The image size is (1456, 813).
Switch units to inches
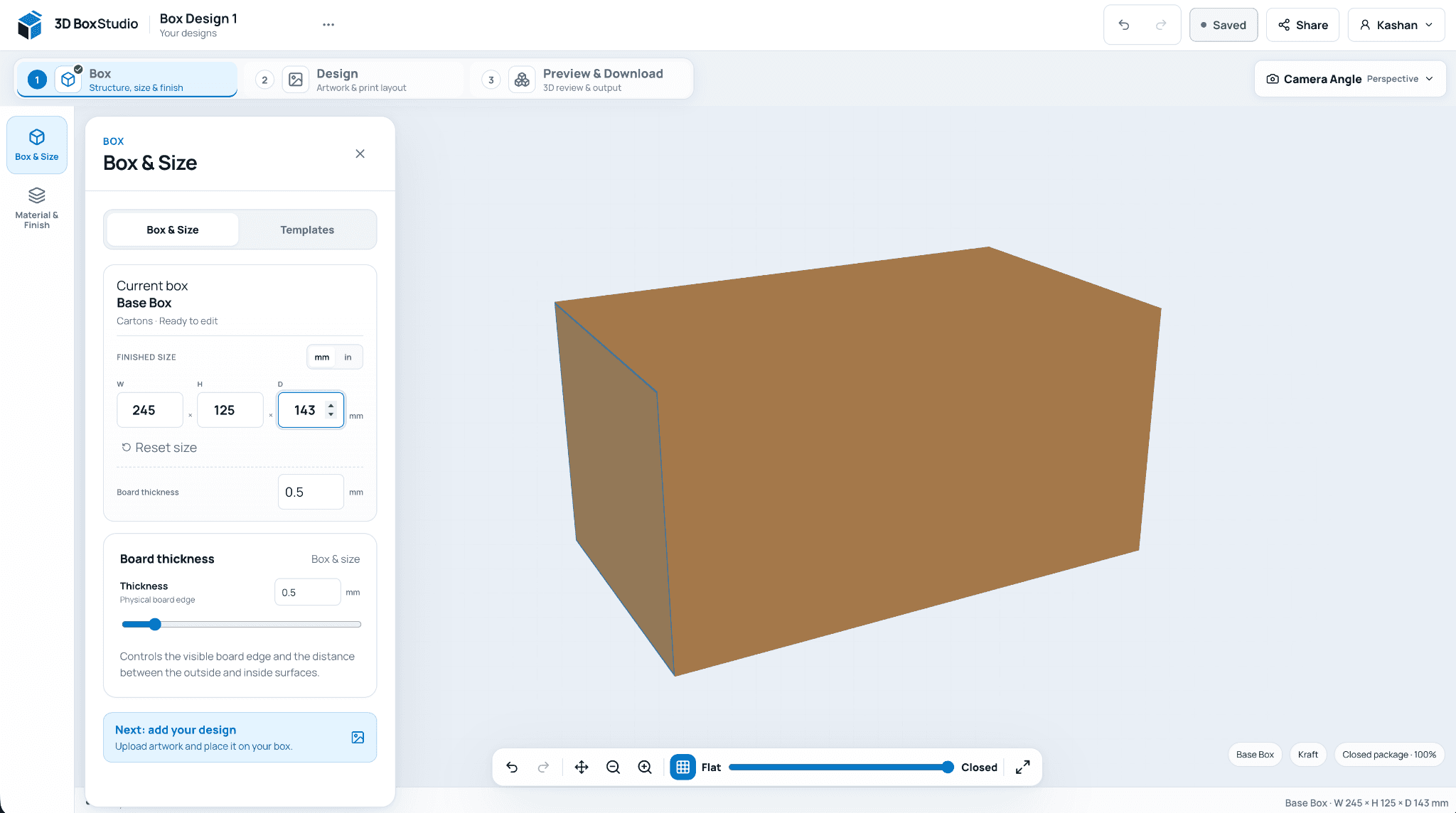pos(348,357)
